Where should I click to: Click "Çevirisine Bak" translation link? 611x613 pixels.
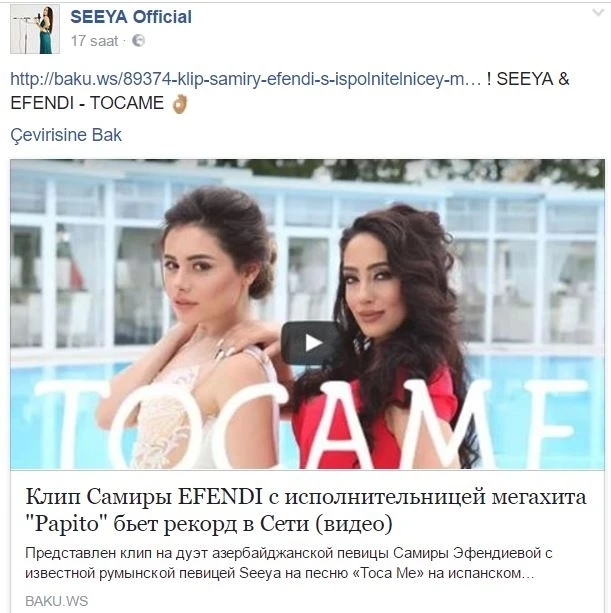click(x=66, y=135)
